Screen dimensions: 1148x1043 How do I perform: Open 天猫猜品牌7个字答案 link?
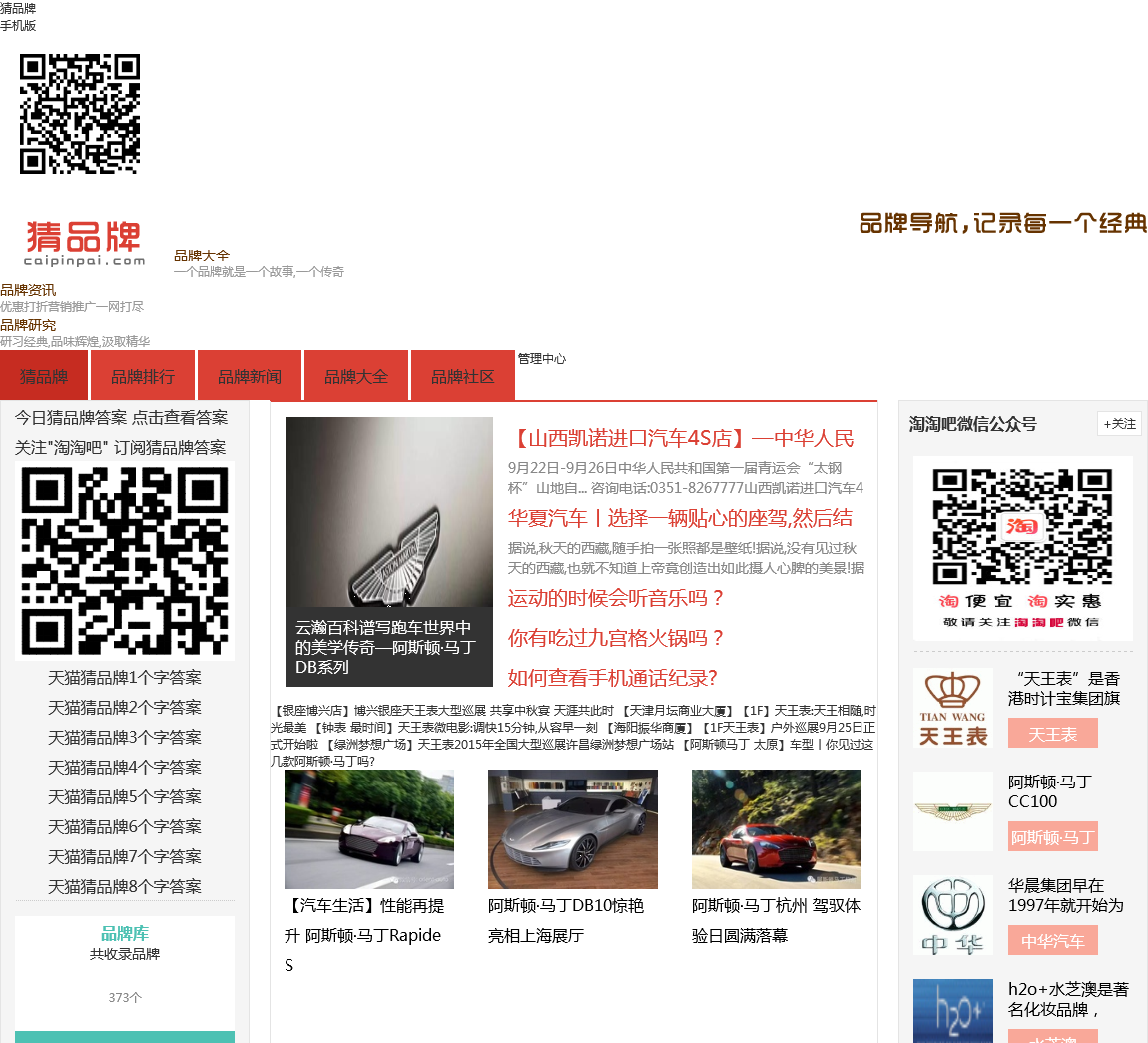point(125,857)
